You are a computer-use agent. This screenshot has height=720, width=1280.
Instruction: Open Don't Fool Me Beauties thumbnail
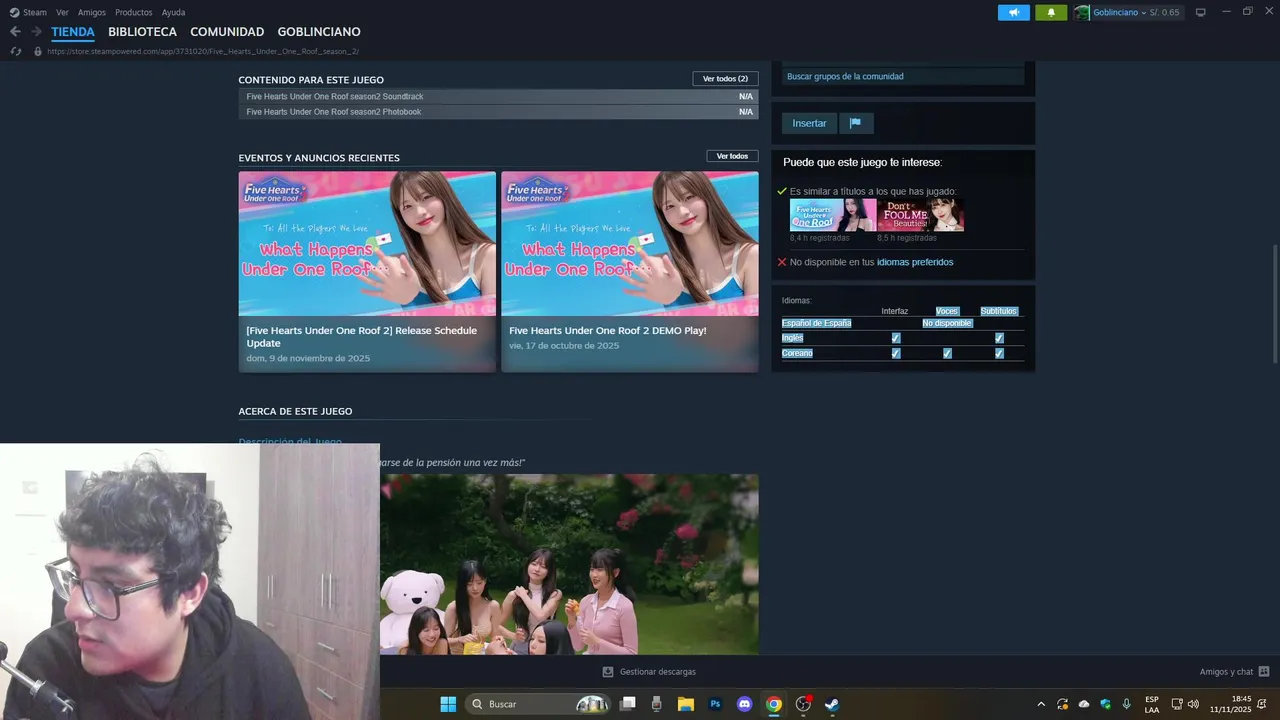(x=921, y=215)
